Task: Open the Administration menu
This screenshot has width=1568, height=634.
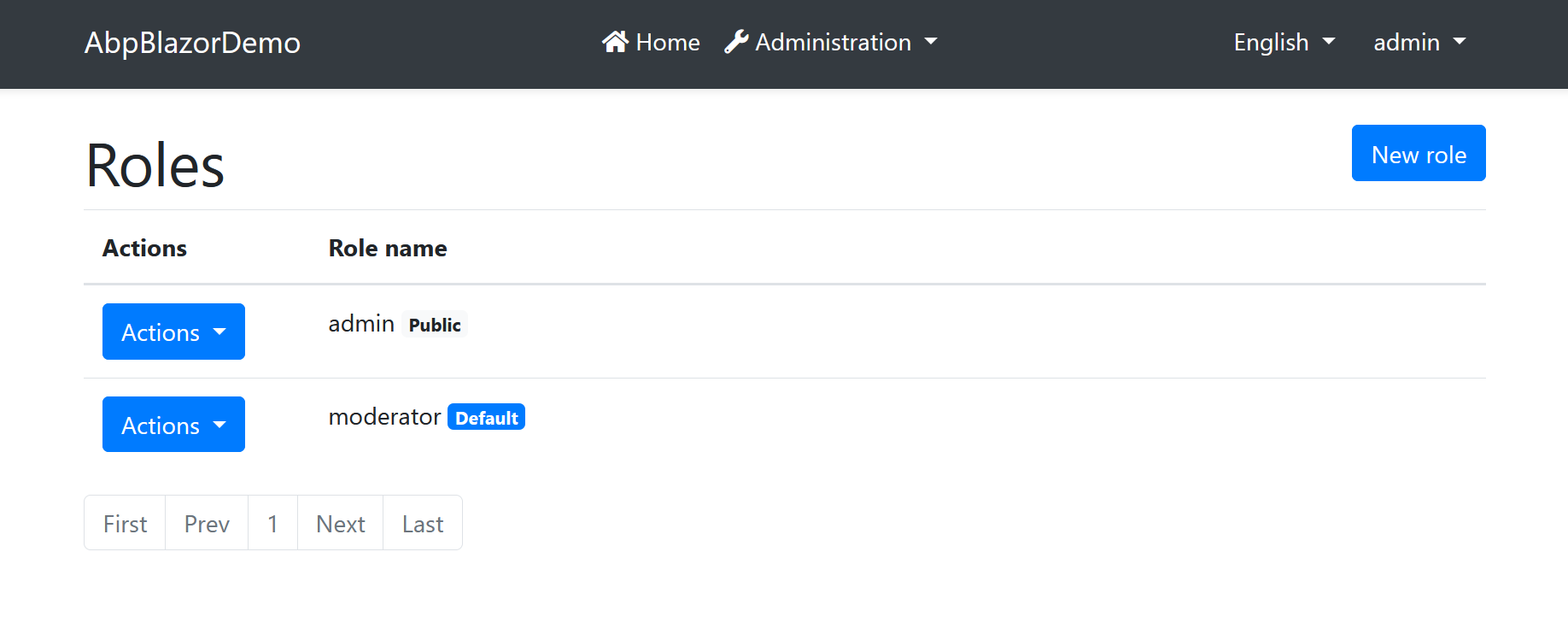Action: (x=832, y=42)
